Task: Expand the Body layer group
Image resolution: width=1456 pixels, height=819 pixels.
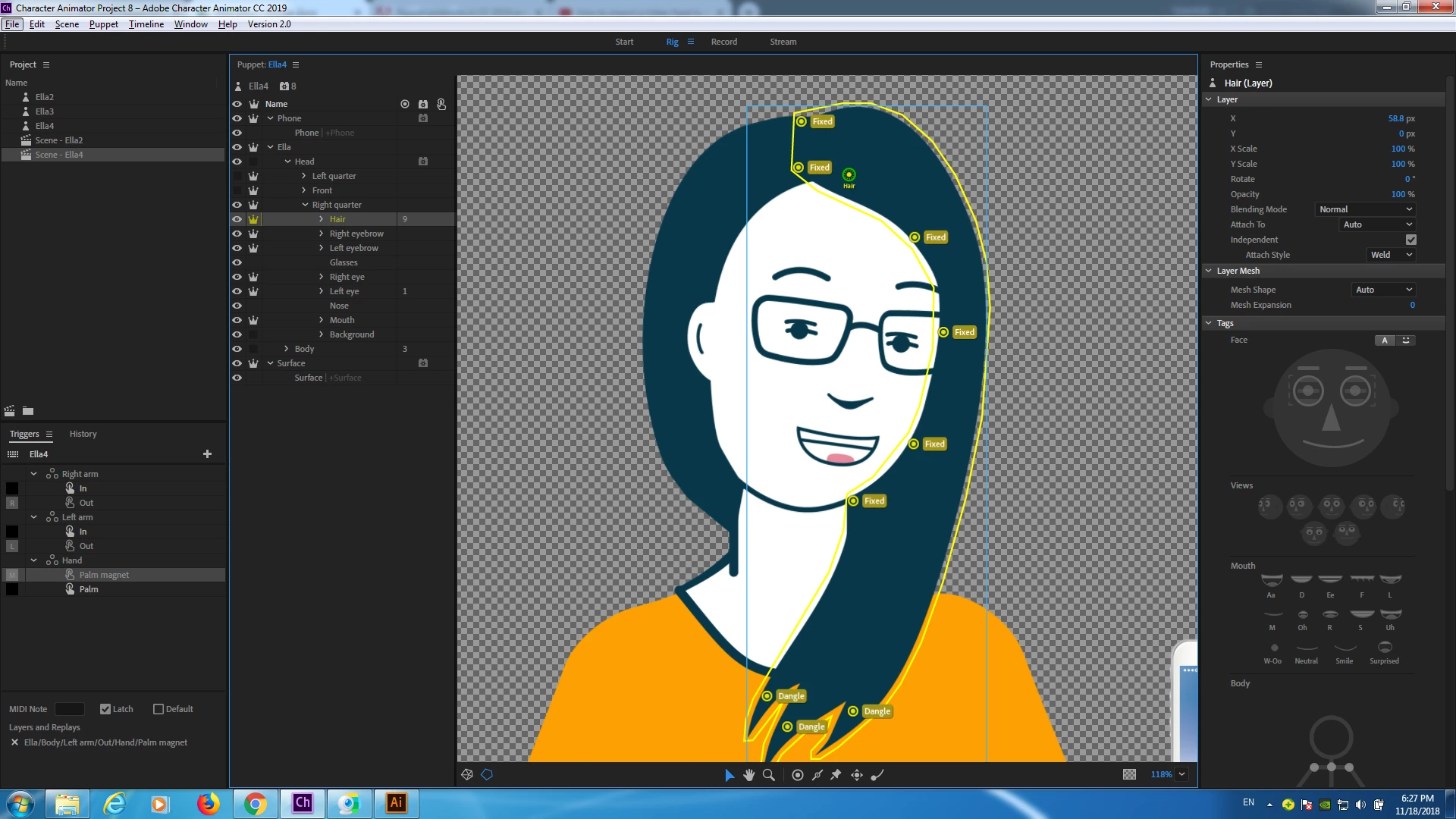Action: point(286,349)
